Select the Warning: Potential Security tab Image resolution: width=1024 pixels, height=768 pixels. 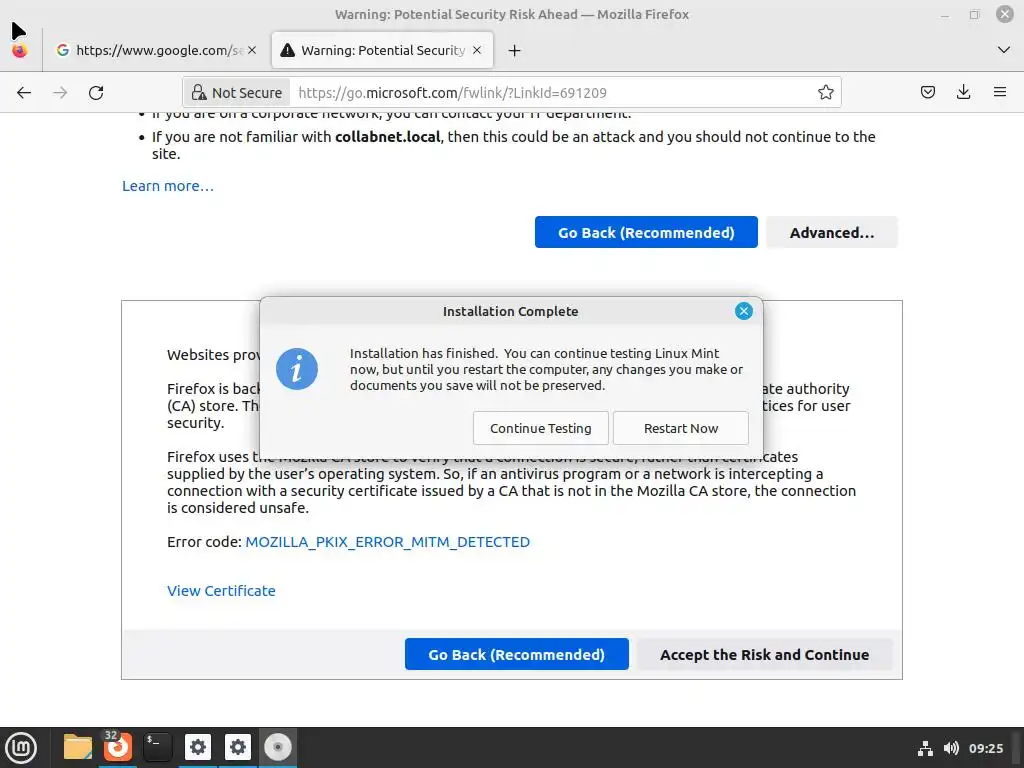(x=382, y=50)
